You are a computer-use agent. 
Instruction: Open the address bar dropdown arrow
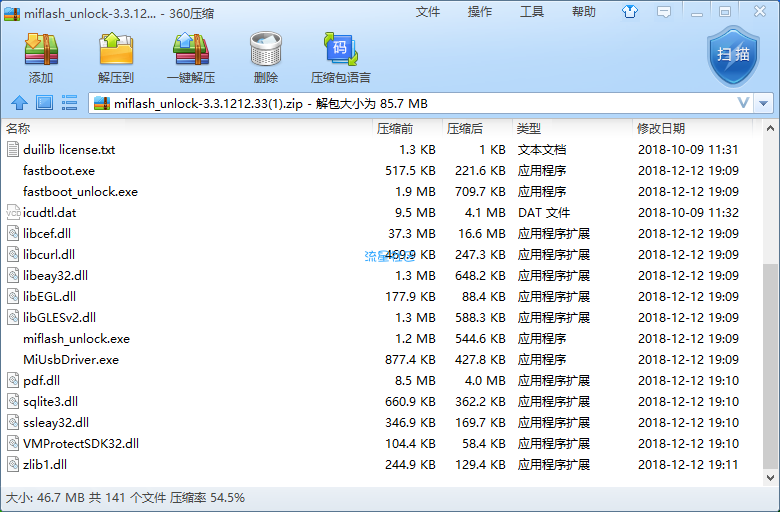click(764, 103)
